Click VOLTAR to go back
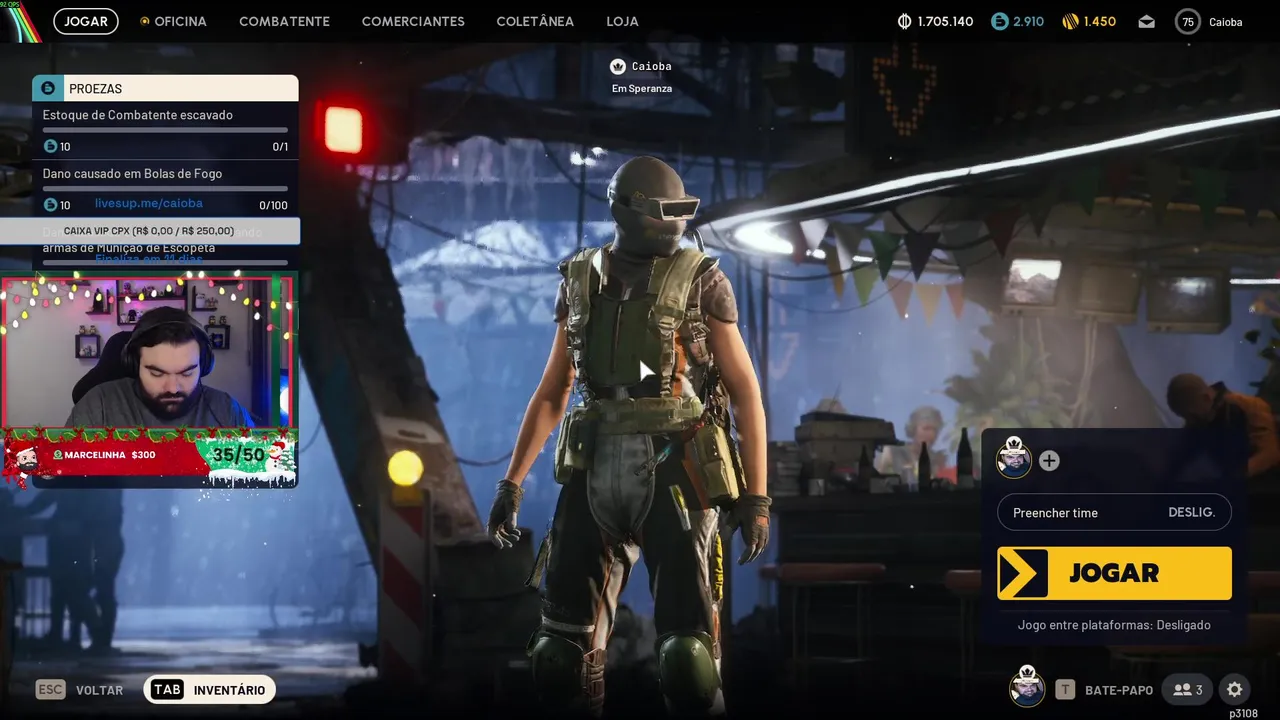This screenshot has height=720, width=1280. point(100,690)
